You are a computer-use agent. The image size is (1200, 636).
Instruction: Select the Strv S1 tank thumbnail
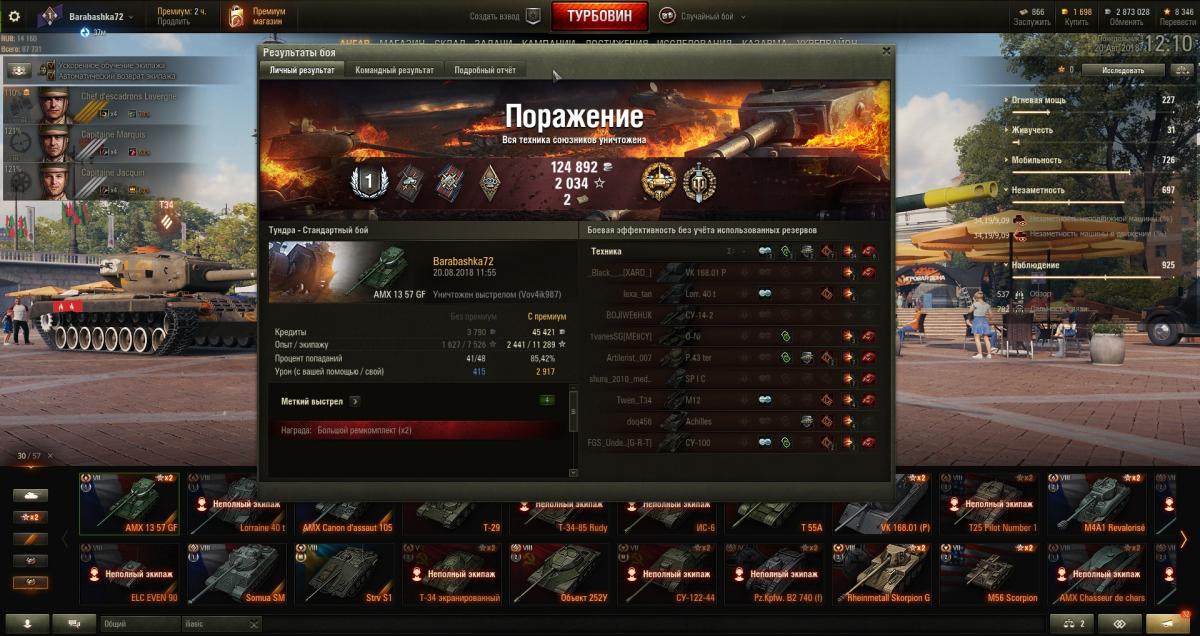[x=343, y=575]
